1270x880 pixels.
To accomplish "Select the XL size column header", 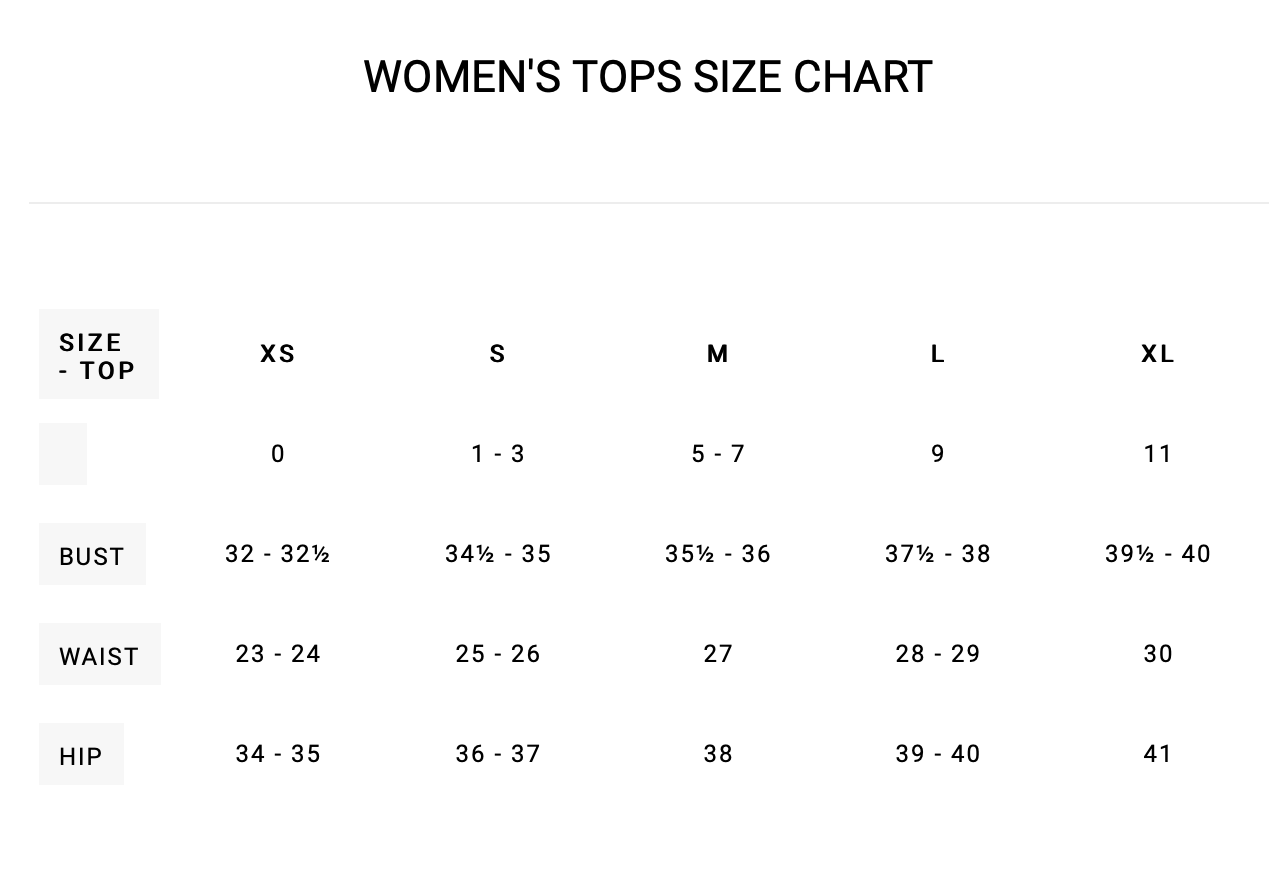I will click(x=1158, y=354).
